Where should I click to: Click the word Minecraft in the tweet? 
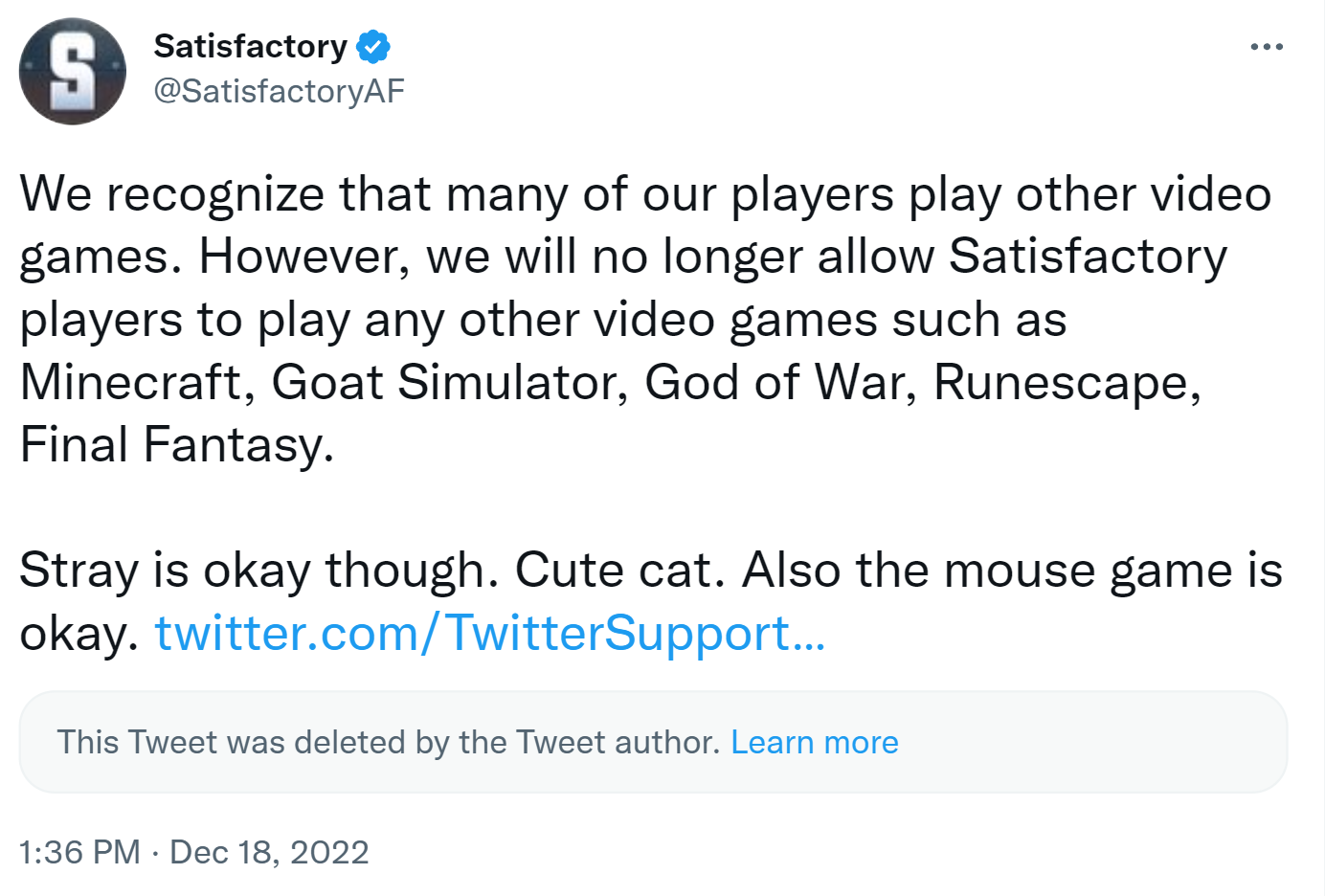click(131, 383)
